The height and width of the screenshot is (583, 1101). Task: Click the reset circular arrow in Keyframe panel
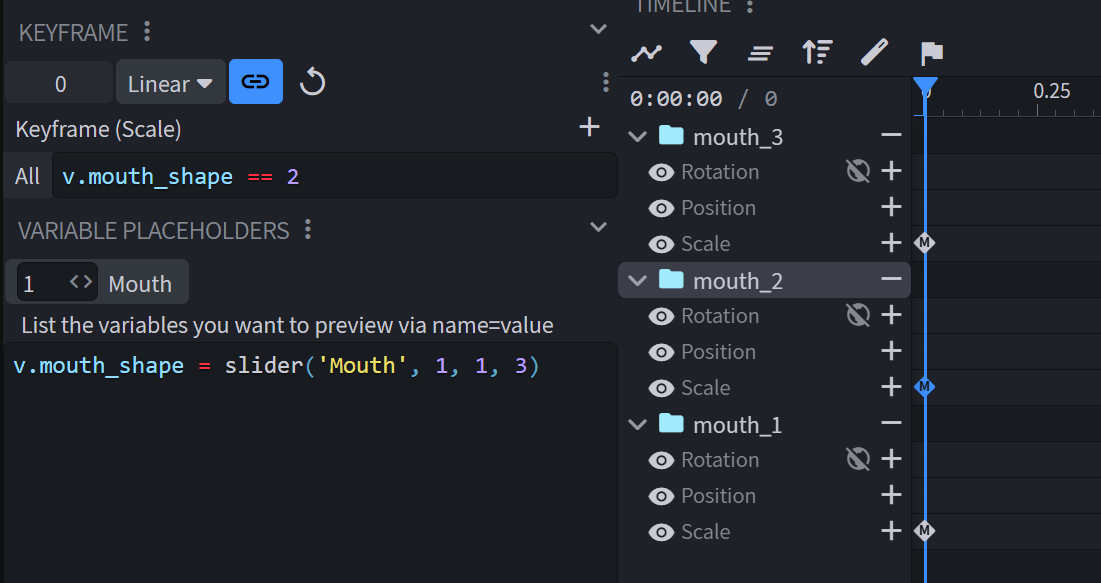pyautogui.click(x=313, y=83)
